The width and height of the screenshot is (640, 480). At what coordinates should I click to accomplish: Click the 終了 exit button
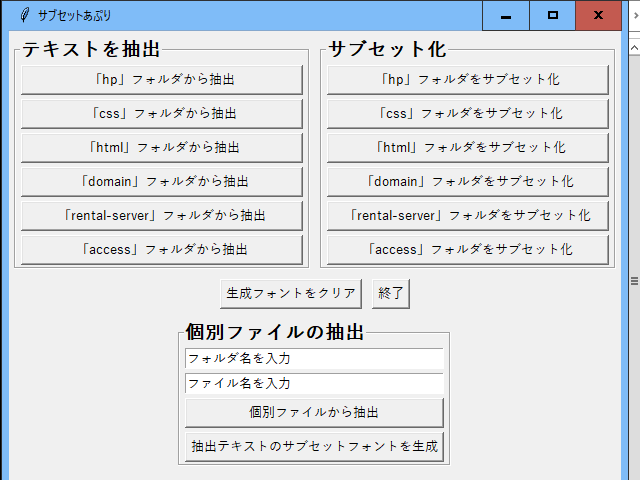coord(391,293)
